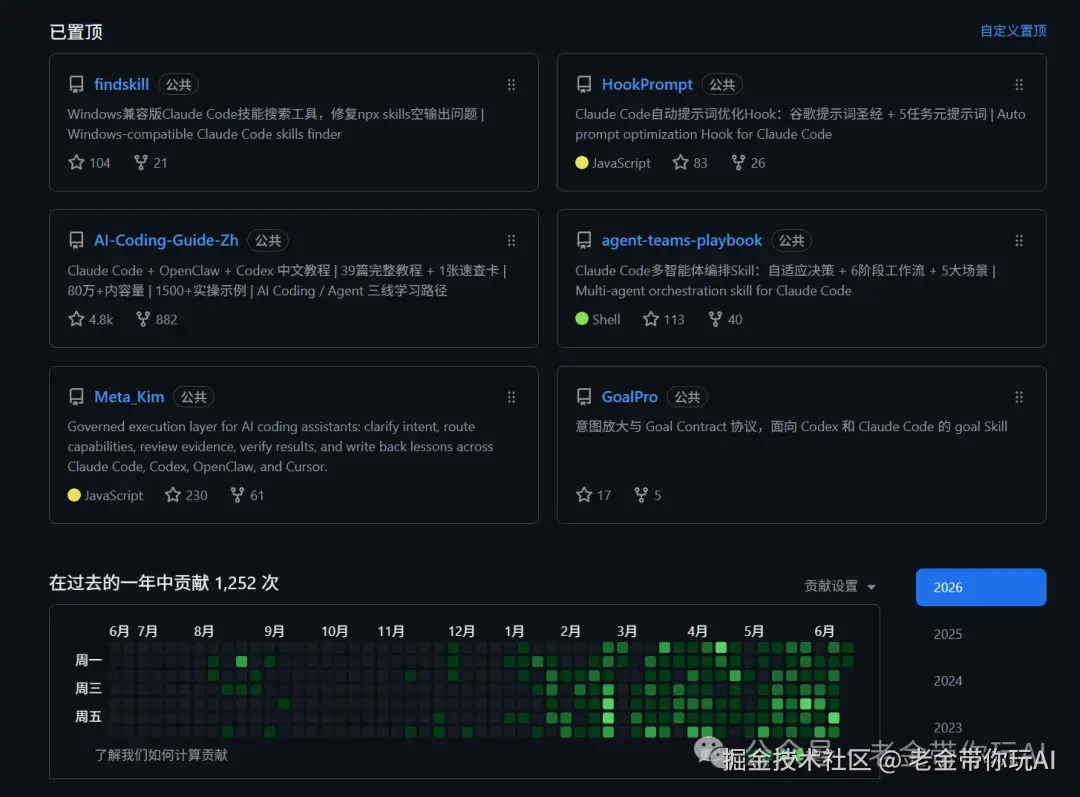
Task: Click the 公共 badge on HookPrompt
Action: click(722, 85)
